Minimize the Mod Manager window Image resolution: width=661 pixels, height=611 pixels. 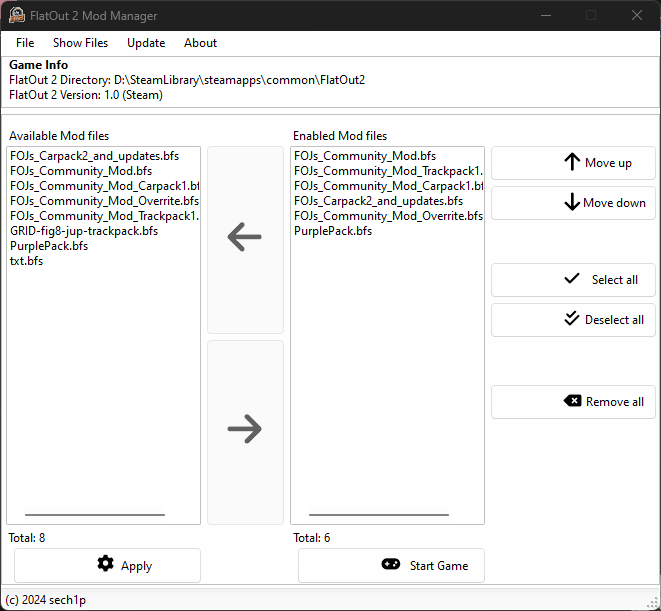pos(546,16)
